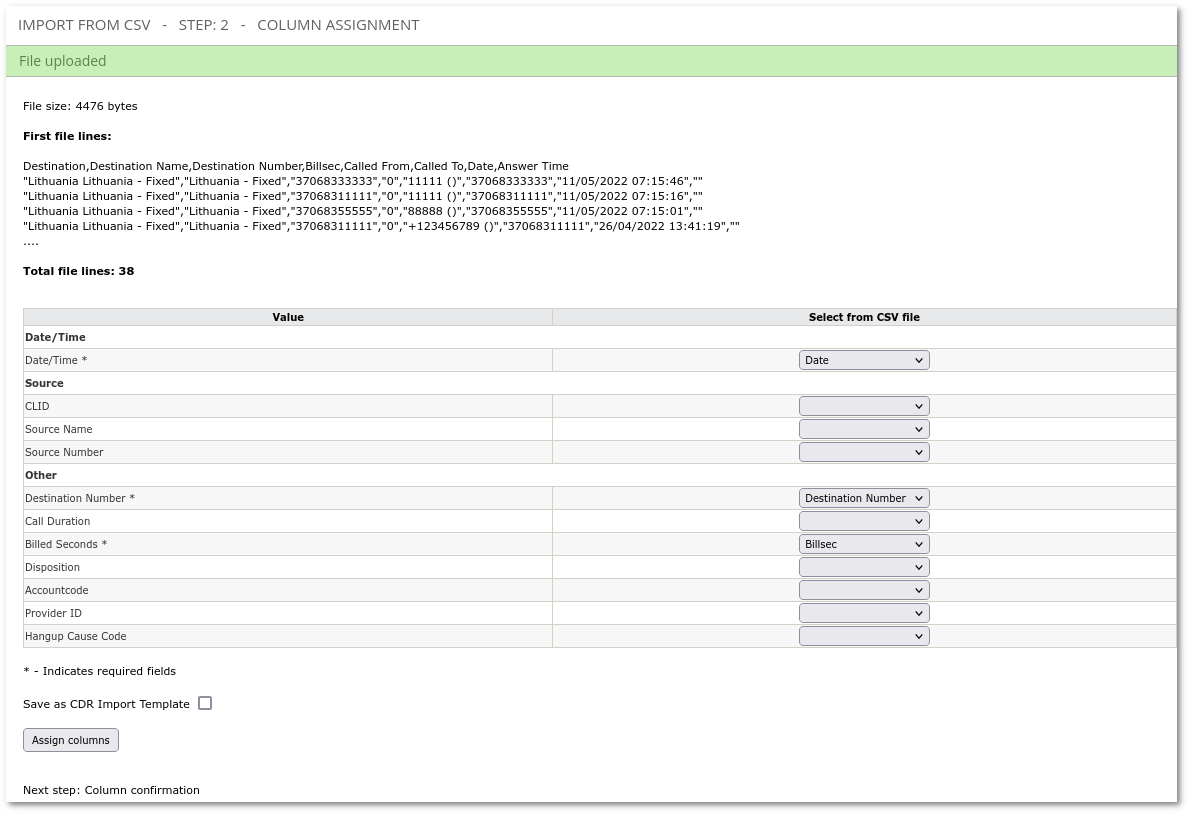Open the Billed Seconds dropdown showing Billsec

pyautogui.click(x=864, y=544)
